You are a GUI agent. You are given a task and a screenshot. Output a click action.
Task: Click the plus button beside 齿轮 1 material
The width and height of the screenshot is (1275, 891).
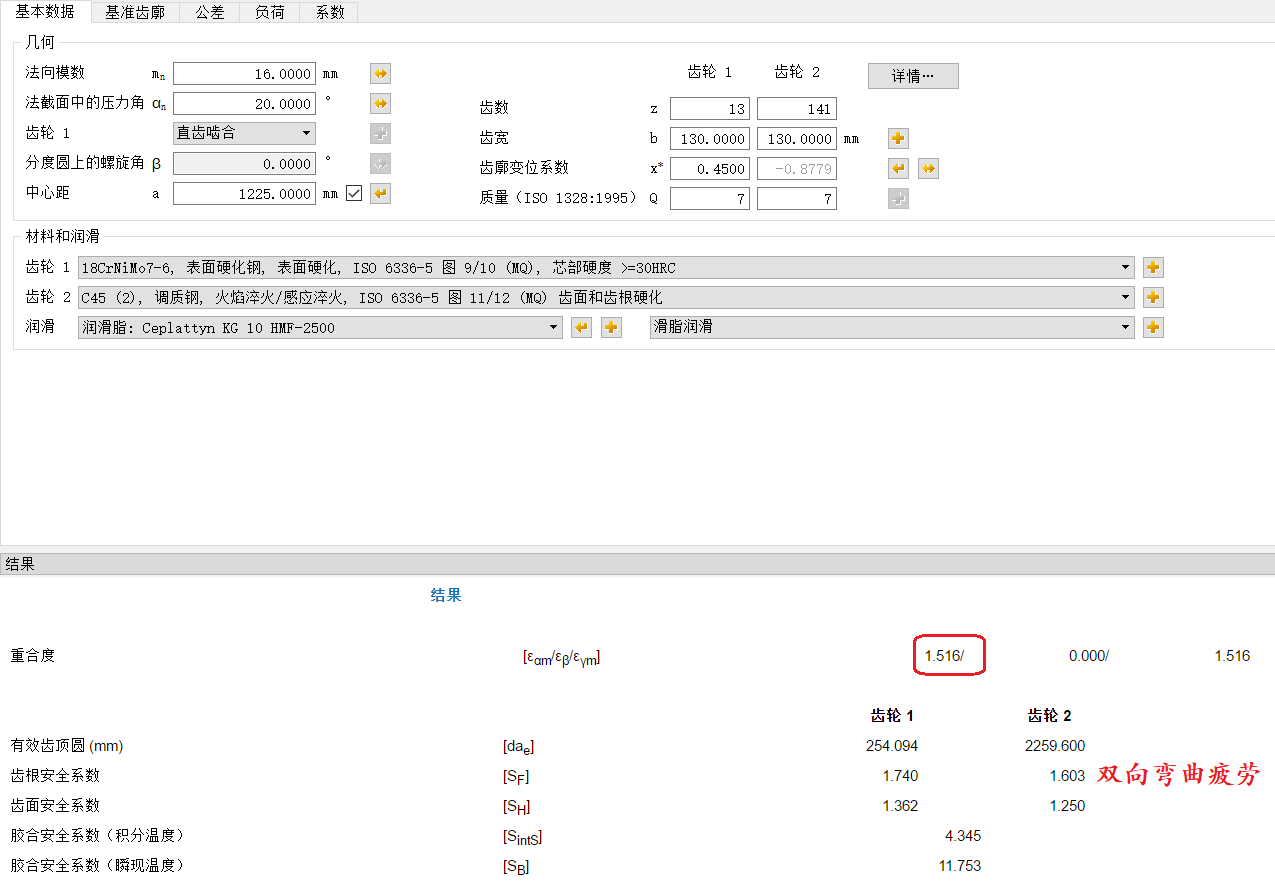[1153, 268]
